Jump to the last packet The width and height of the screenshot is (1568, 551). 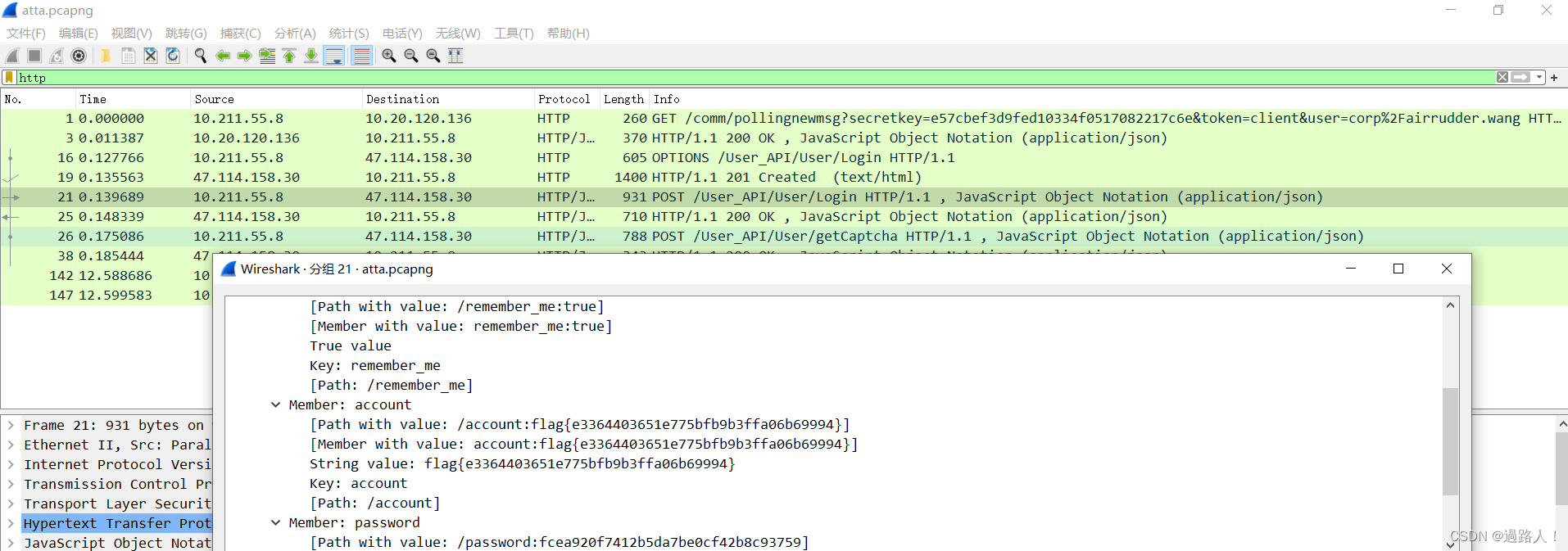tap(311, 56)
